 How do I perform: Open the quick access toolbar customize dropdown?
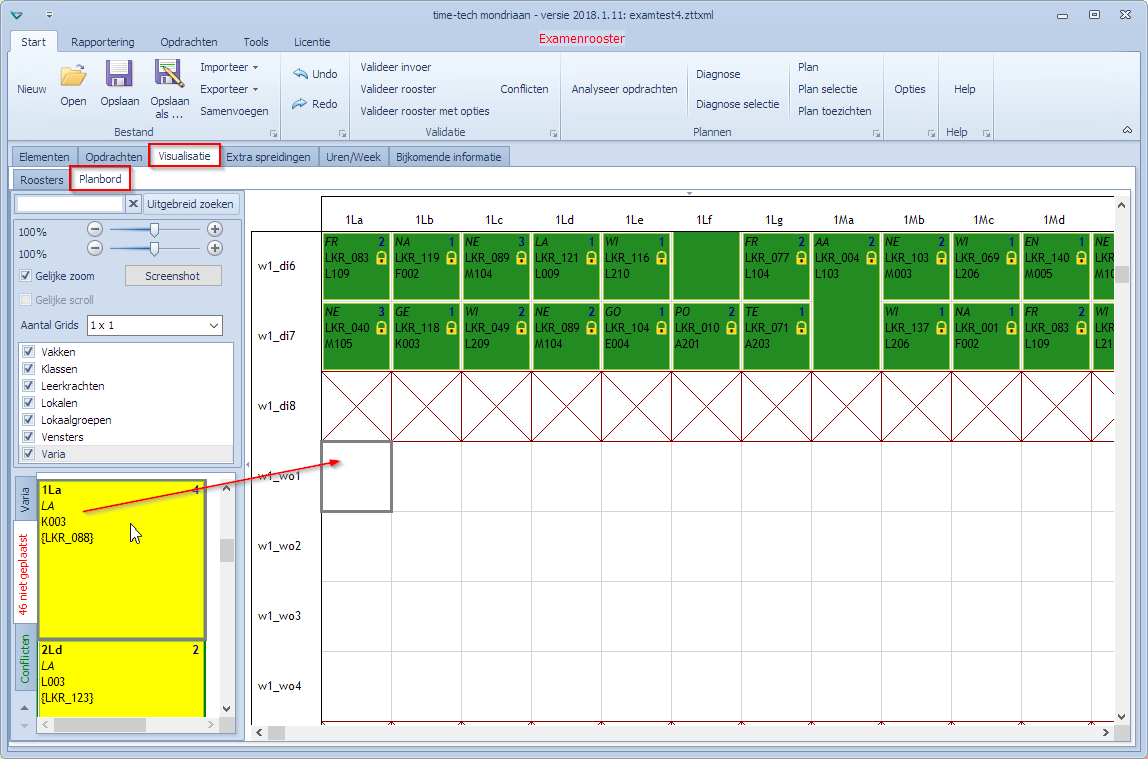(49, 15)
